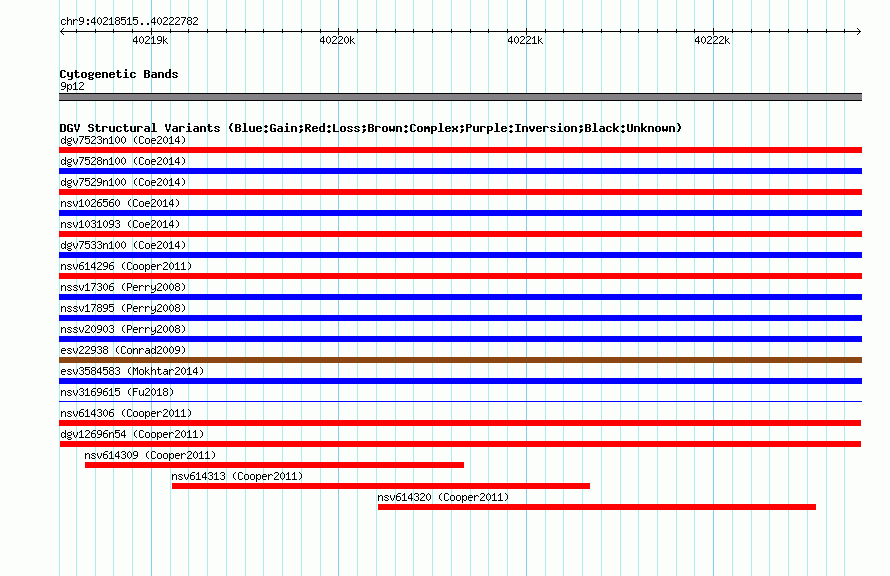Select the red bar under nsv614320
This screenshot has width=890, height=576.
(x=597, y=507)
